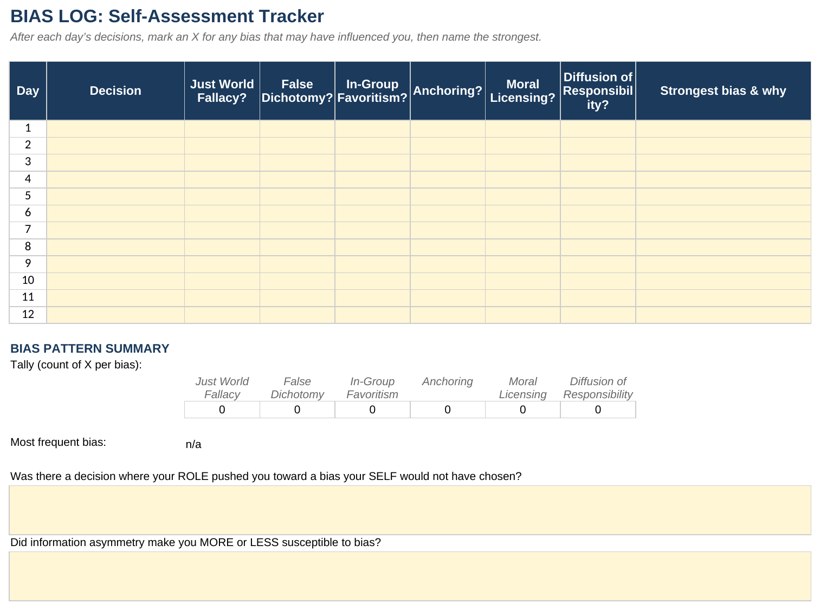Select Diffusion of Responsibility tally label

[x=598, y=388]
